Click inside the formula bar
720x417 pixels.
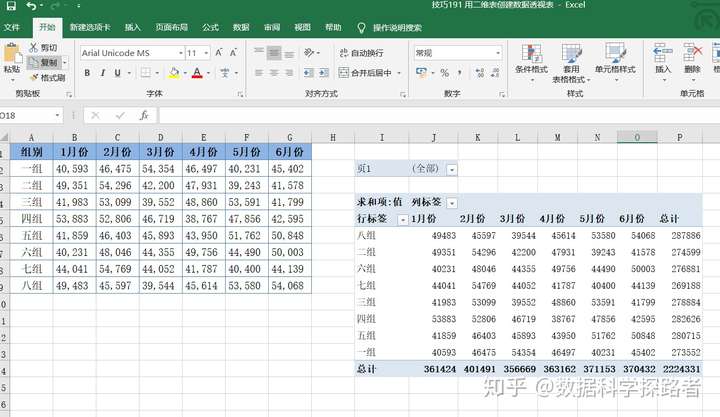439,115
